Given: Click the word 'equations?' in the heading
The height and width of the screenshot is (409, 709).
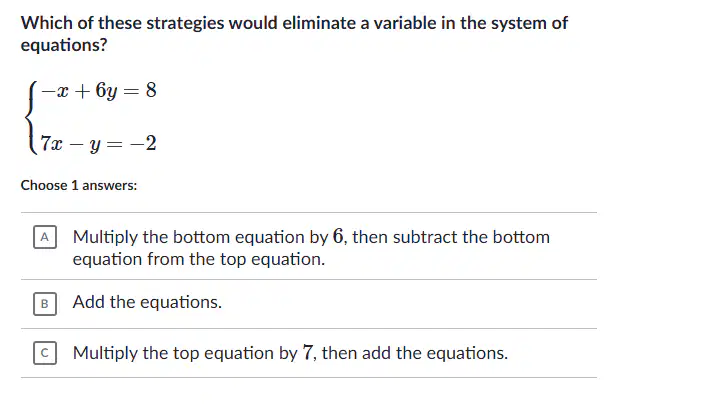Looking at the screenshot, I should click(x=64, y=45).
